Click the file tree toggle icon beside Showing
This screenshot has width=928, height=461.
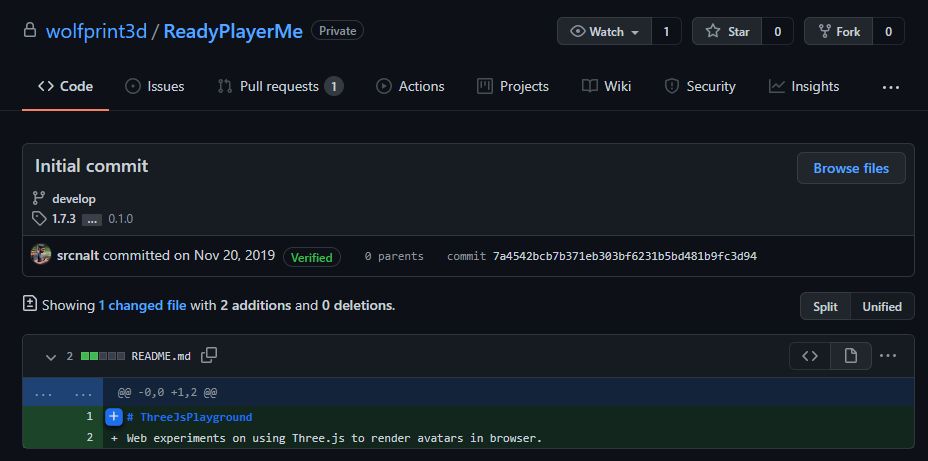tap(30, 304)
